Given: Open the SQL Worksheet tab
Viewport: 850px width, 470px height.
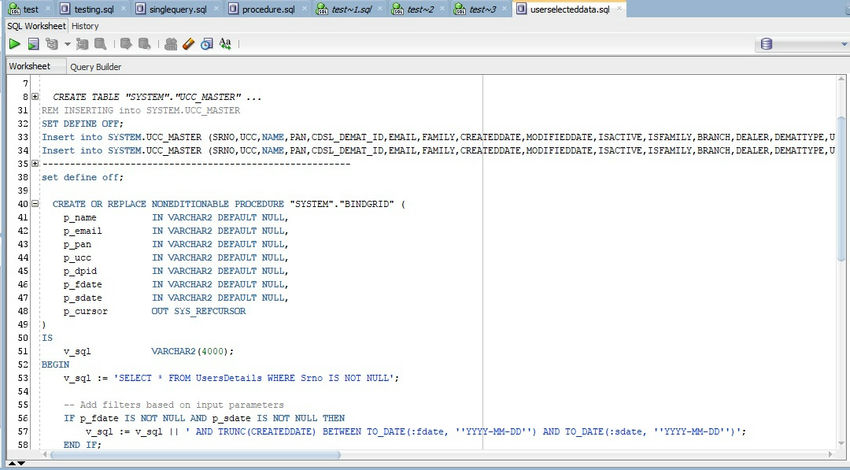Looking at the screenshot, I should (36, 25).
